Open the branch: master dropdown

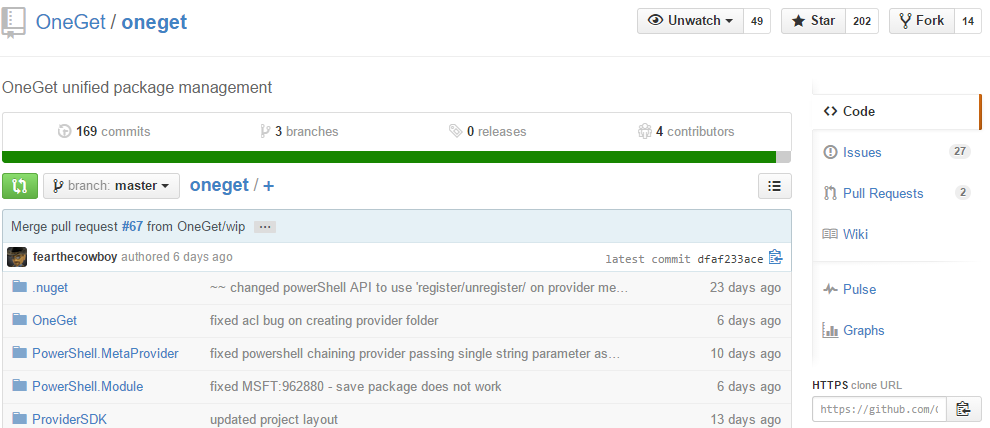112,186
